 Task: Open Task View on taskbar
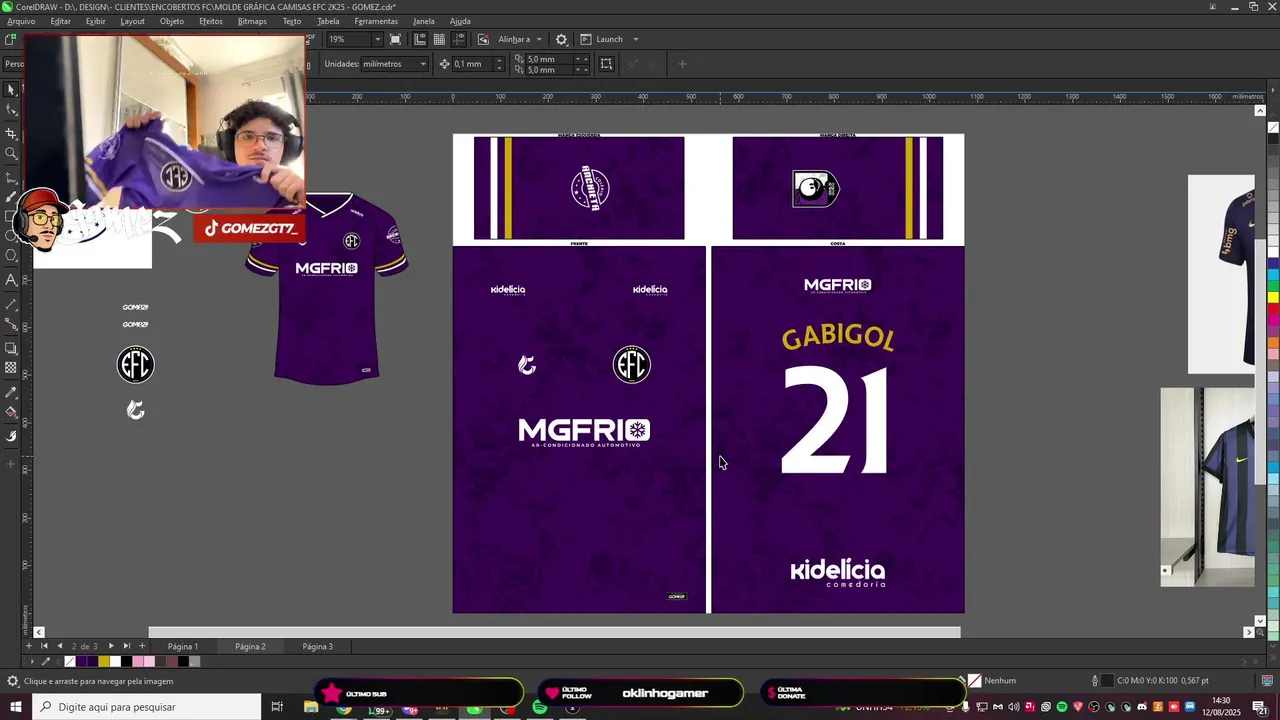point(277,707)
